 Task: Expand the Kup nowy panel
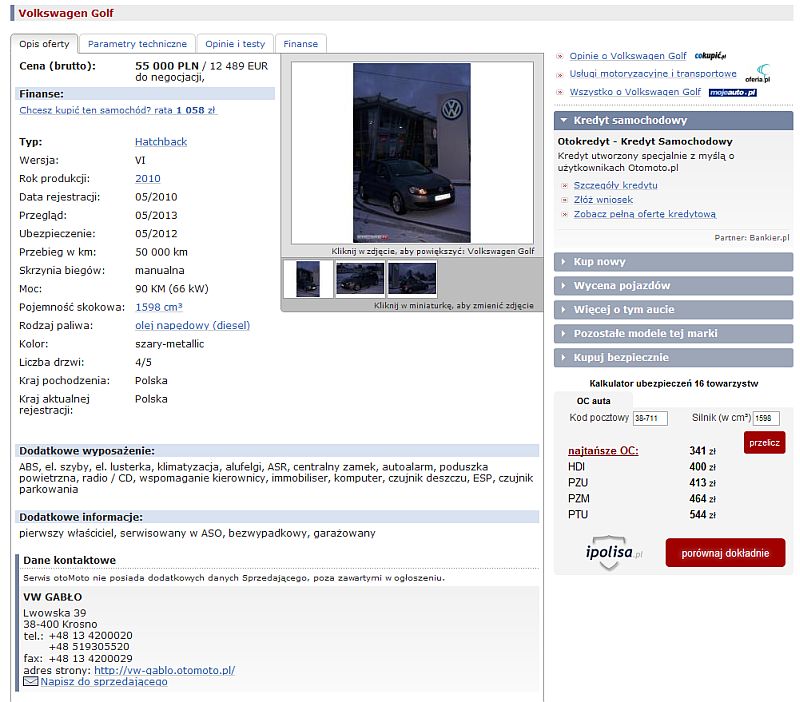[x=673, y=262]
